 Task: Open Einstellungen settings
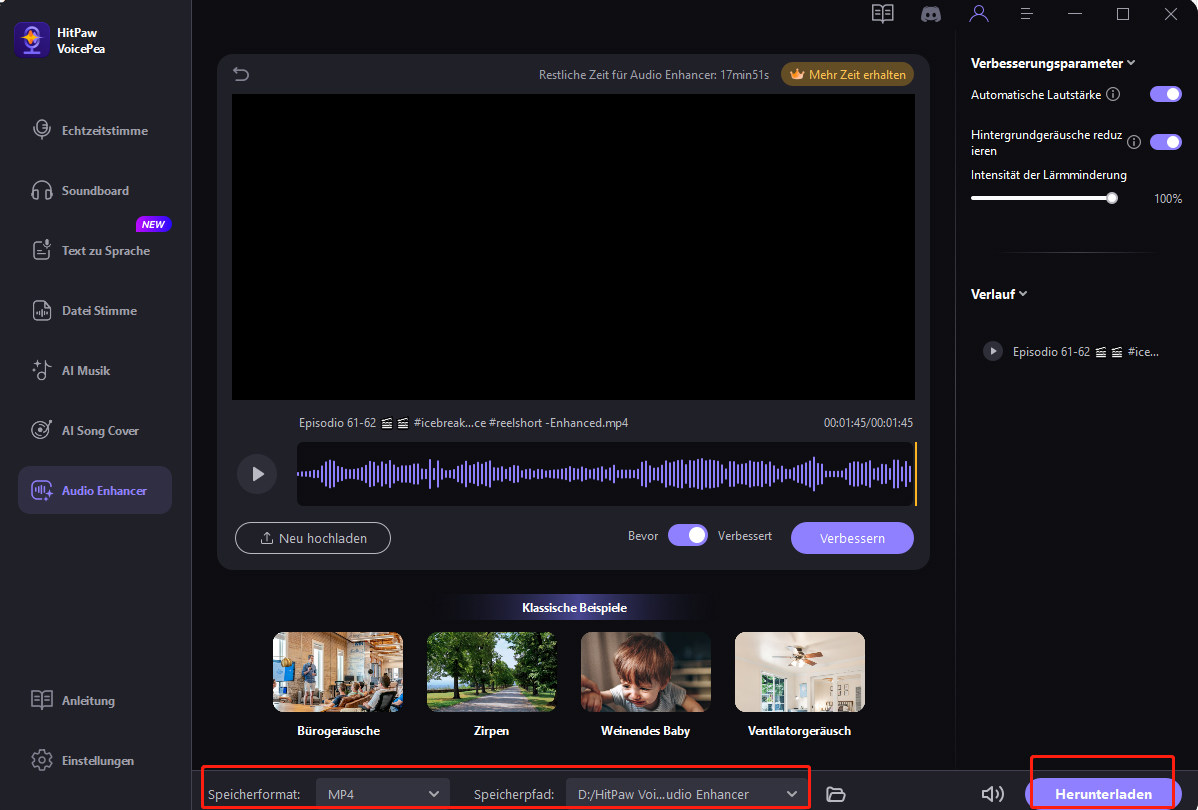click(x=83, y=761)
